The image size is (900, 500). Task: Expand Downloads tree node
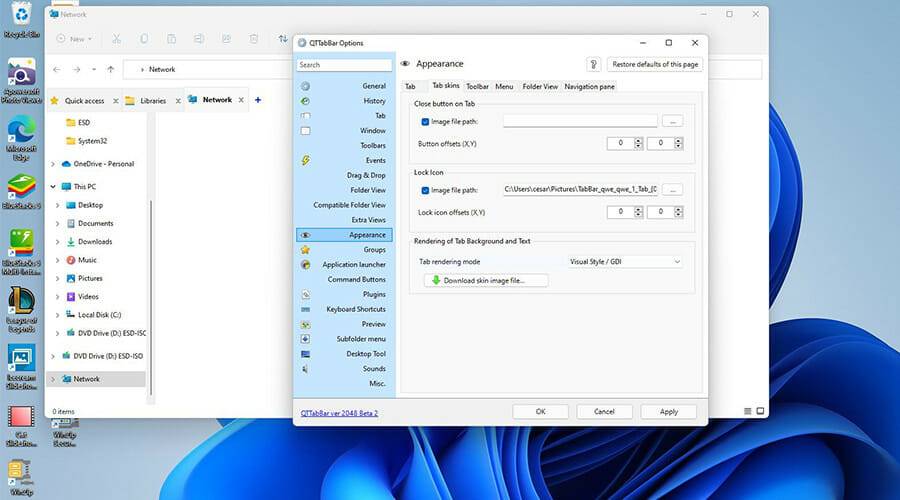57,242
